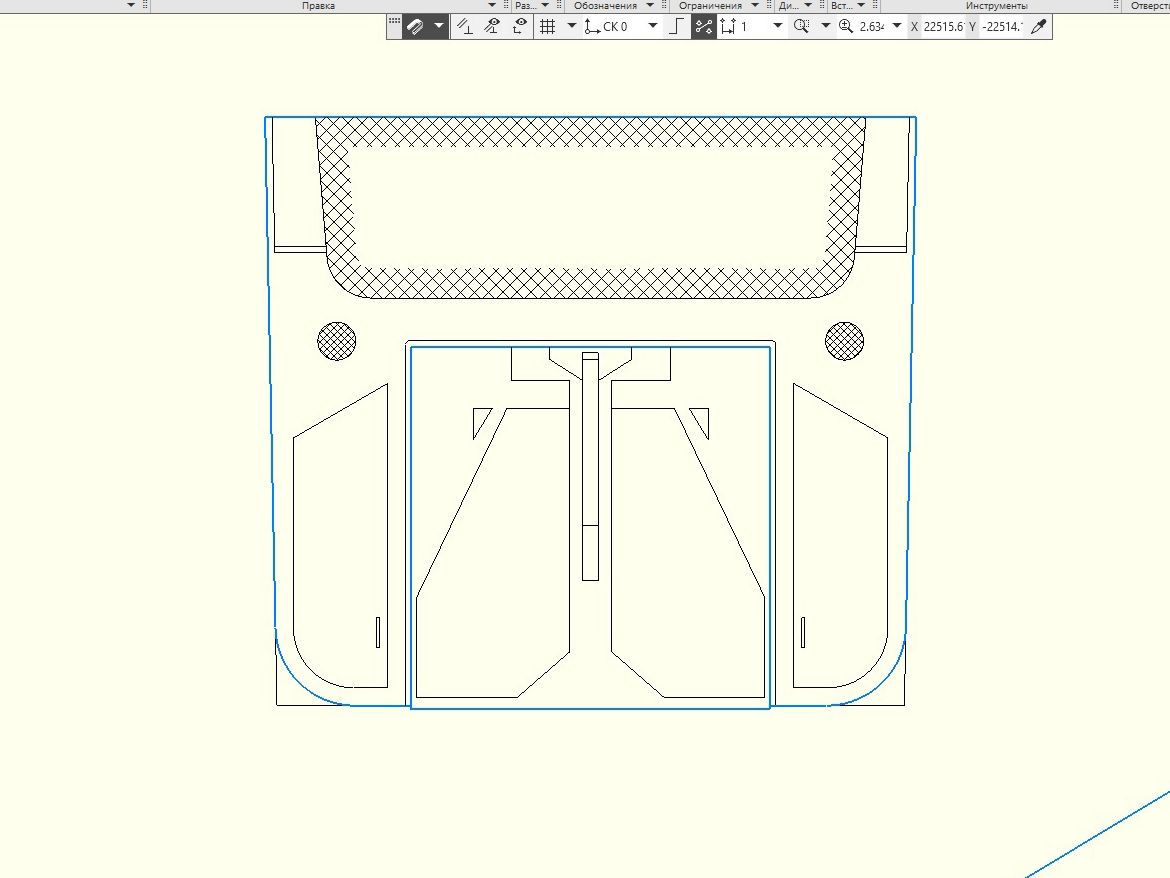This screenshot has width=1170, height=878.
Task: Click the first eye display icon
Action: (492, 27)
